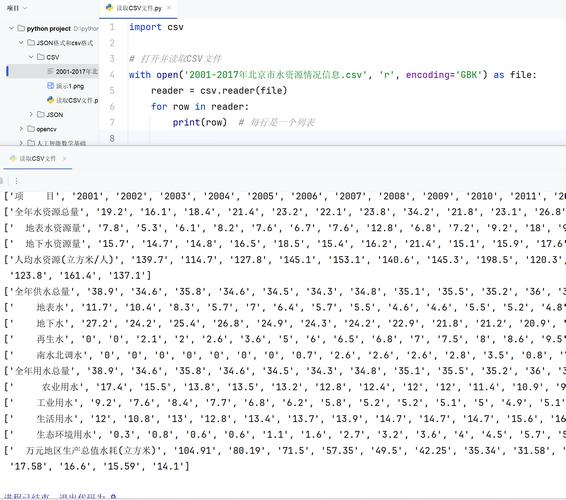Click the '生活用水' output row
Viewport: 566px width, 500px height.
284,418
